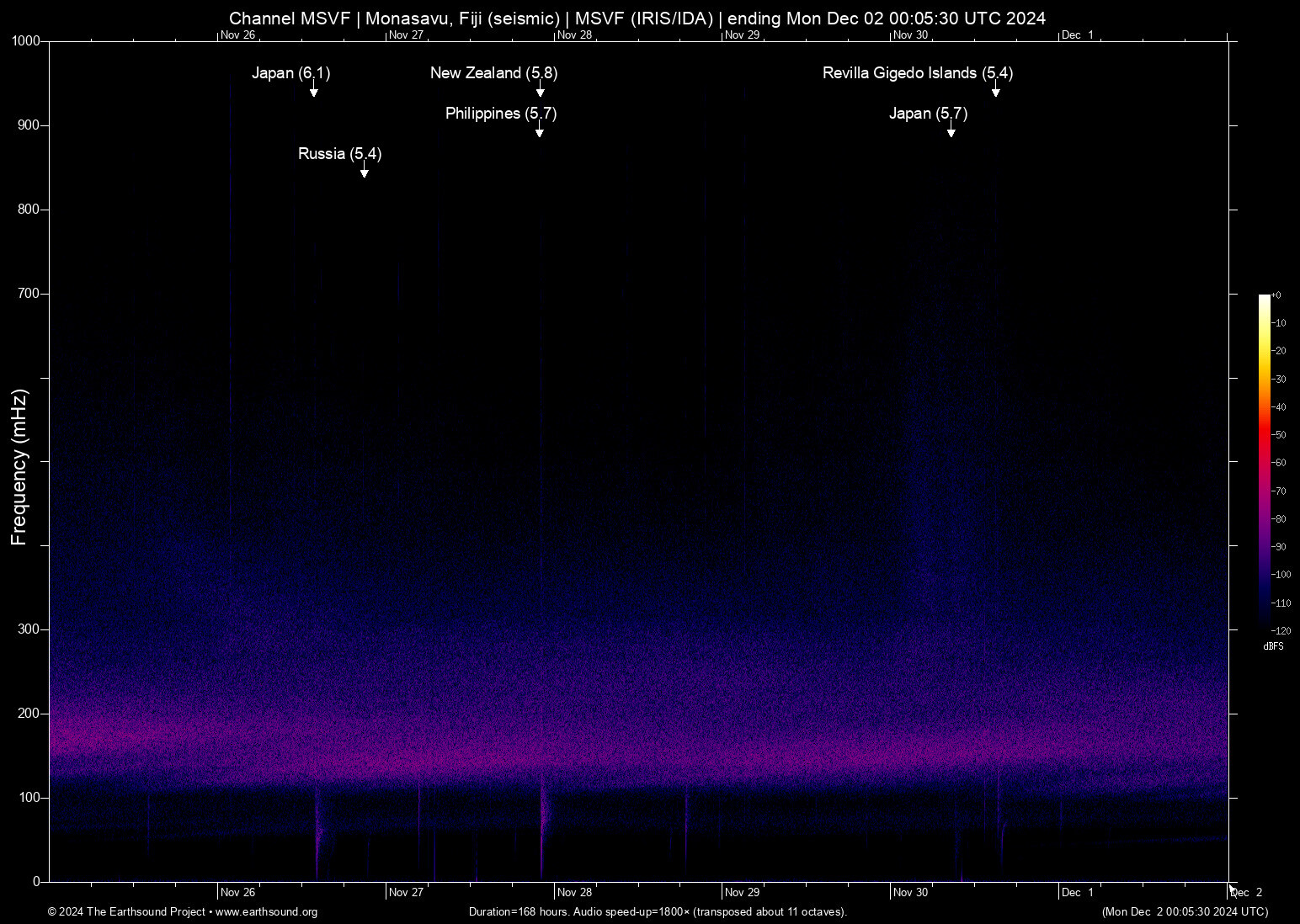Select the New Zealand (5.8) earthquake label
Image resolution: width=1300 pixels, height=924 pixels.
[x=494, y=73]
